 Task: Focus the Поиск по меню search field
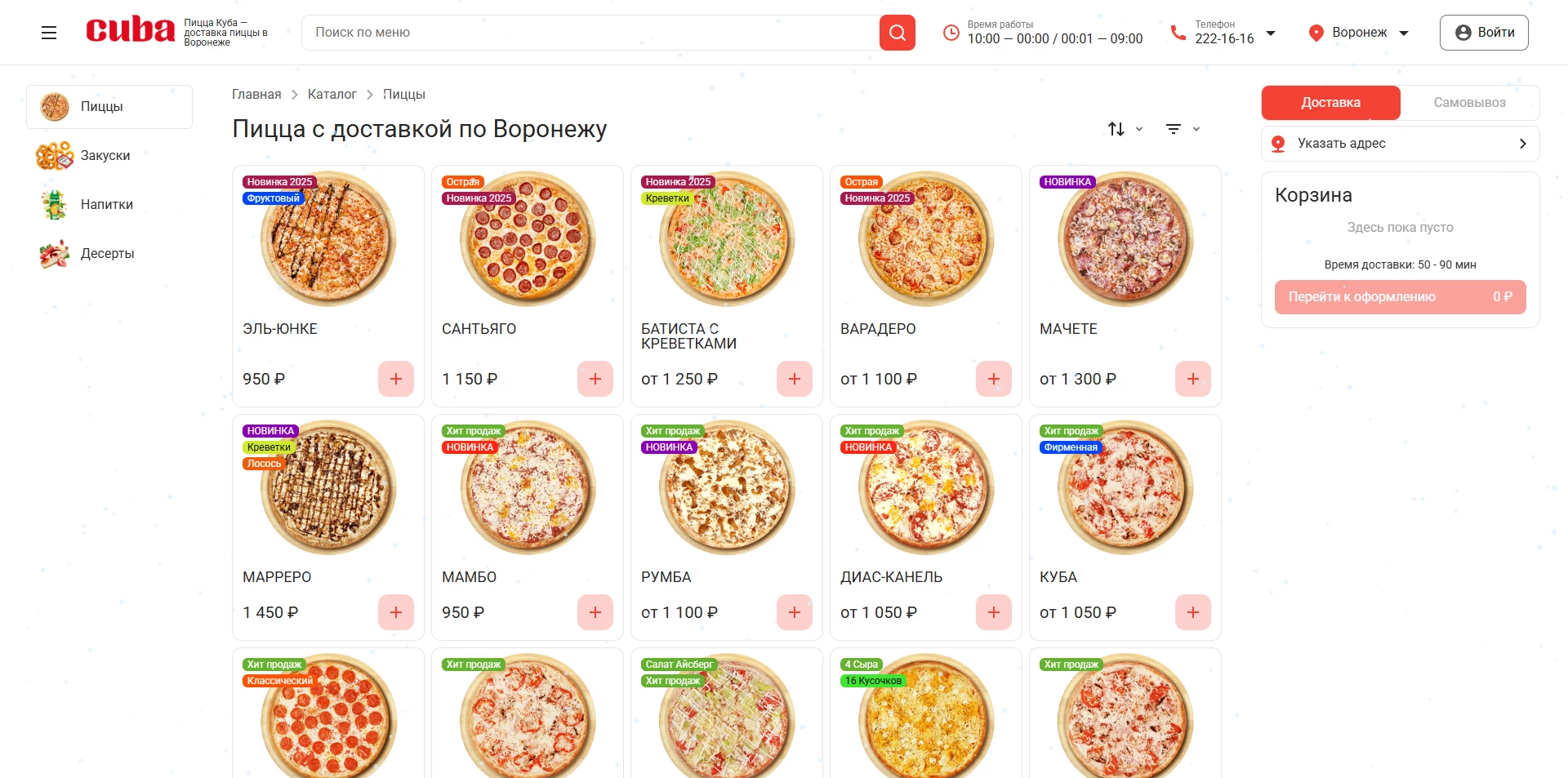pos(590,33)
